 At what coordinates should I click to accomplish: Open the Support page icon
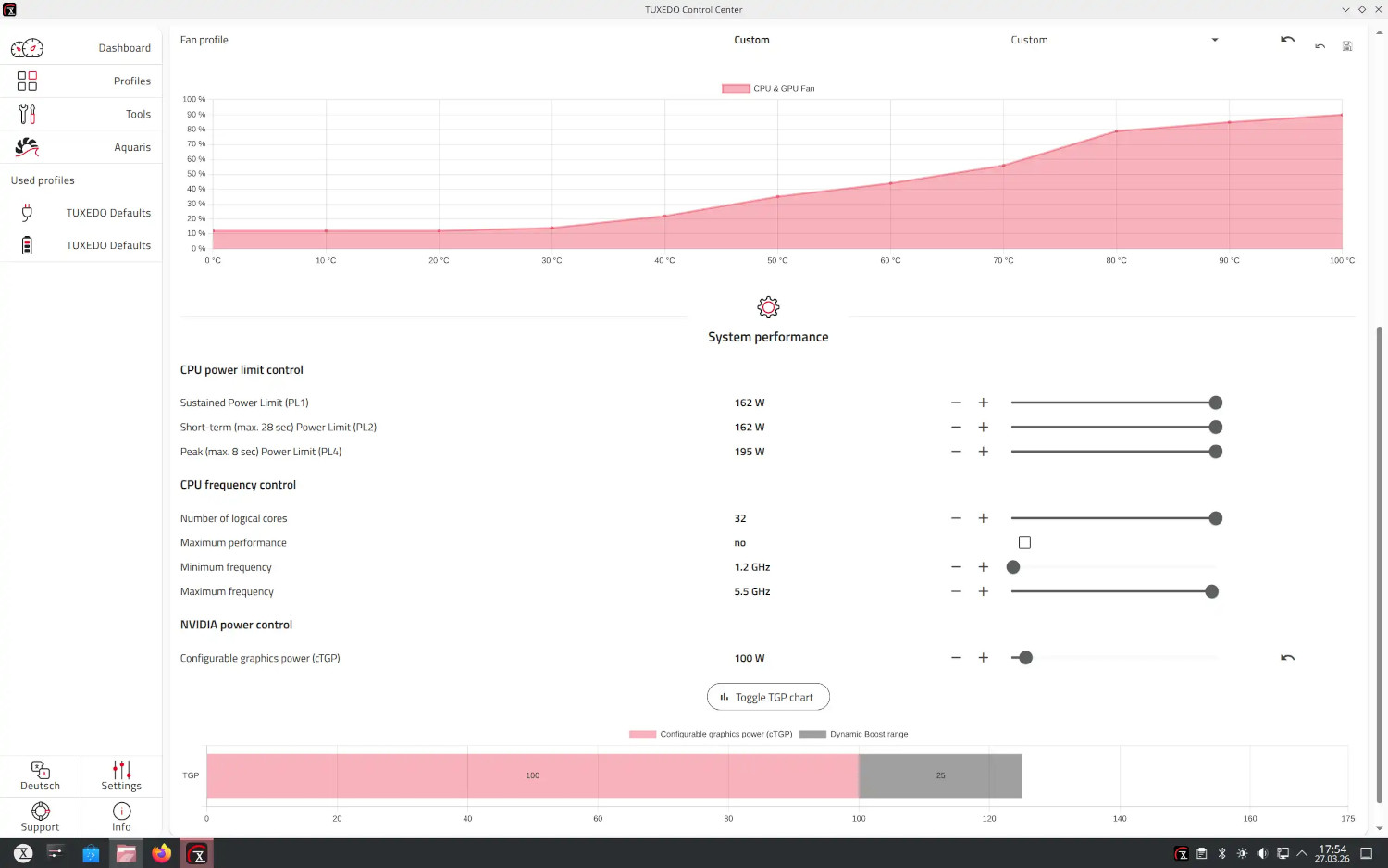click(x=41, y=812)
